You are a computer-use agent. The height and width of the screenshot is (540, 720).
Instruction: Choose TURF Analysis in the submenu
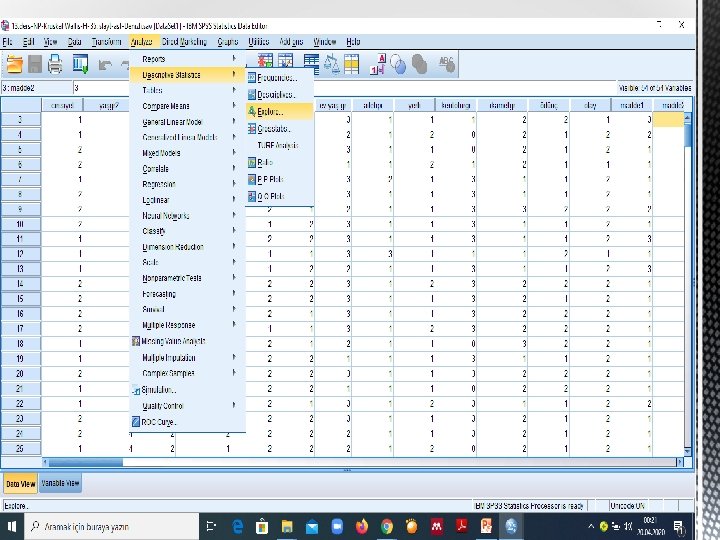click(280, 145)
